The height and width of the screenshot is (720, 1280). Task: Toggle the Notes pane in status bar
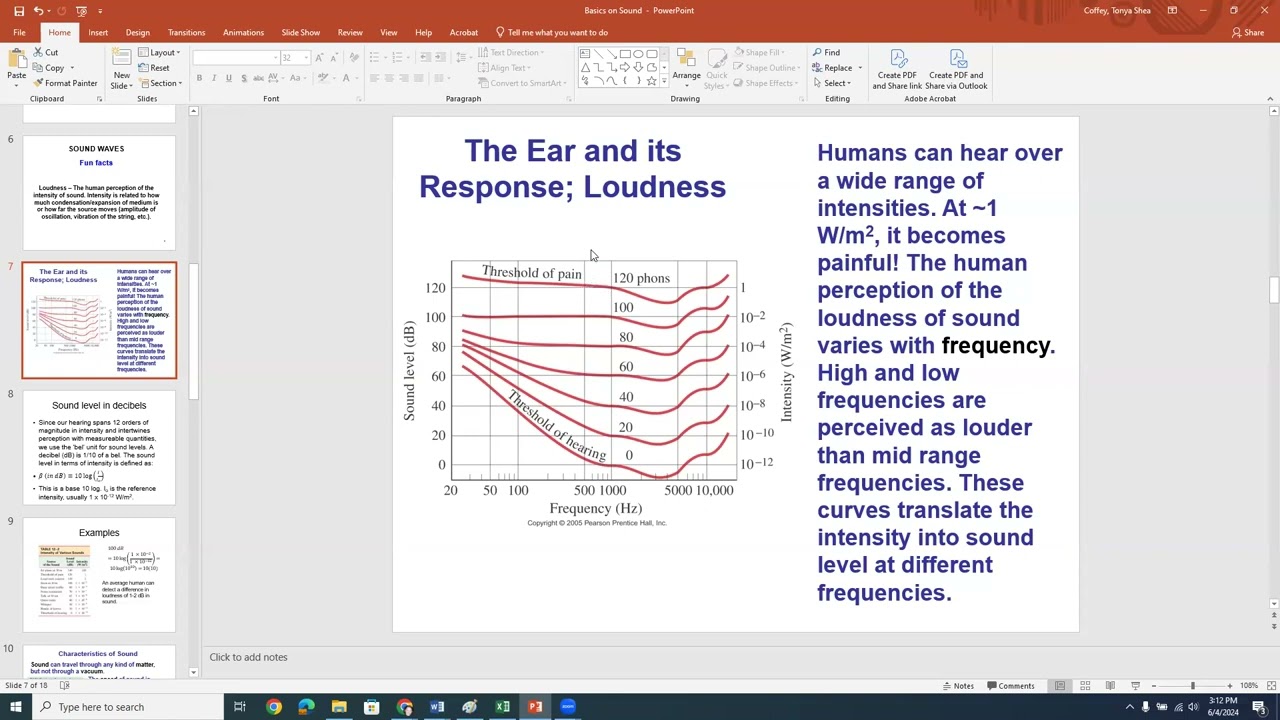958,686
